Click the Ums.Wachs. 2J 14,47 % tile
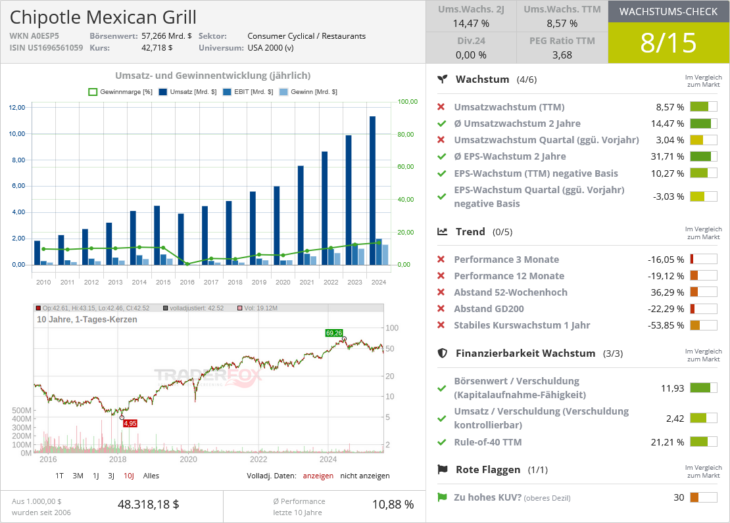The width and height of the screenshot is (730, 523). [x=471, y=16]
